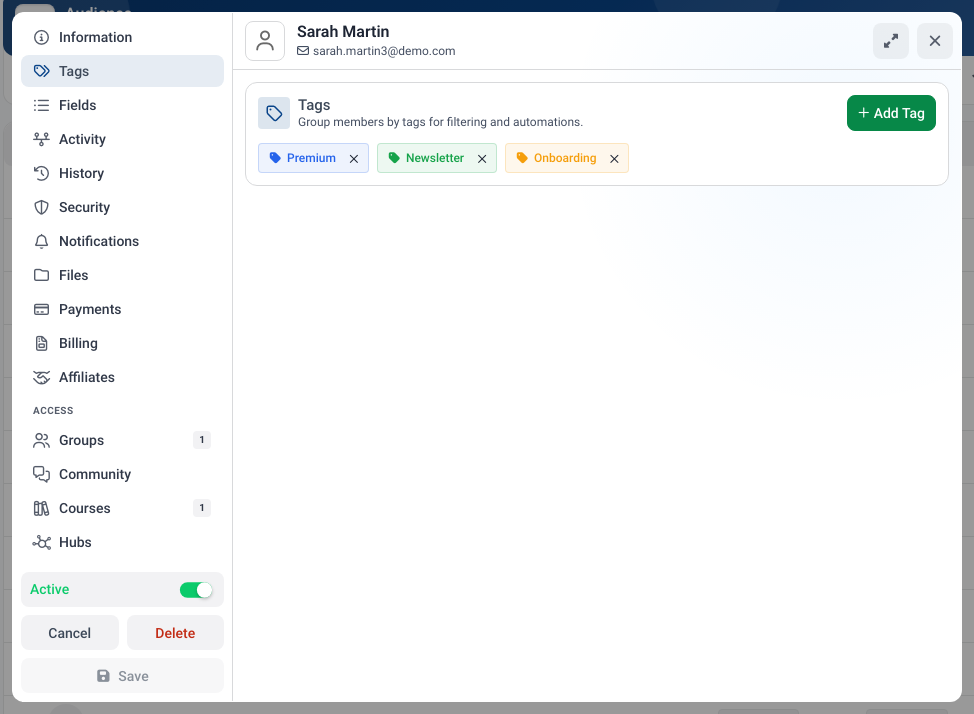974x714 pixels.
Task: Click the Groups count badge
Action: (x=202, y=440)
